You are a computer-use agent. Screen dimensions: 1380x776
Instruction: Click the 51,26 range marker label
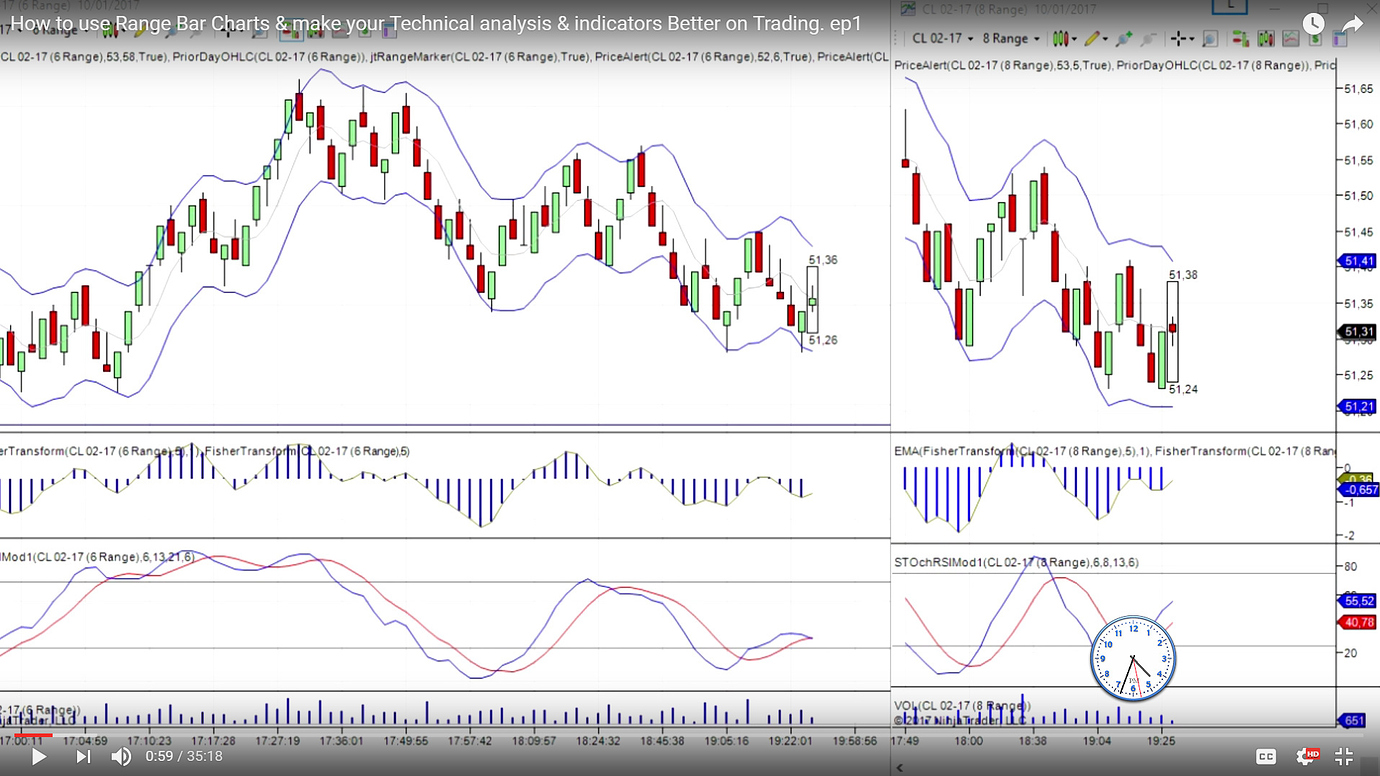point(823,340)
